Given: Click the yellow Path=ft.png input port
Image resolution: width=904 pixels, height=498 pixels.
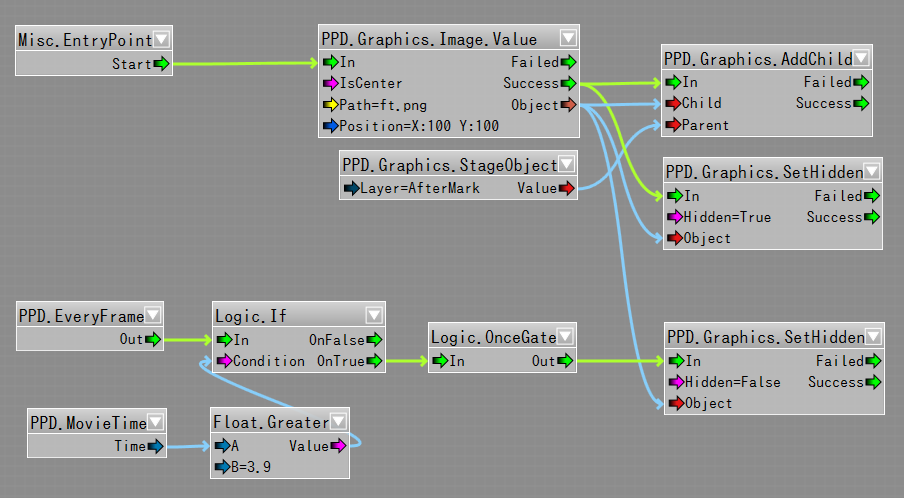Looking at the screenshot, I should (330, 105).
